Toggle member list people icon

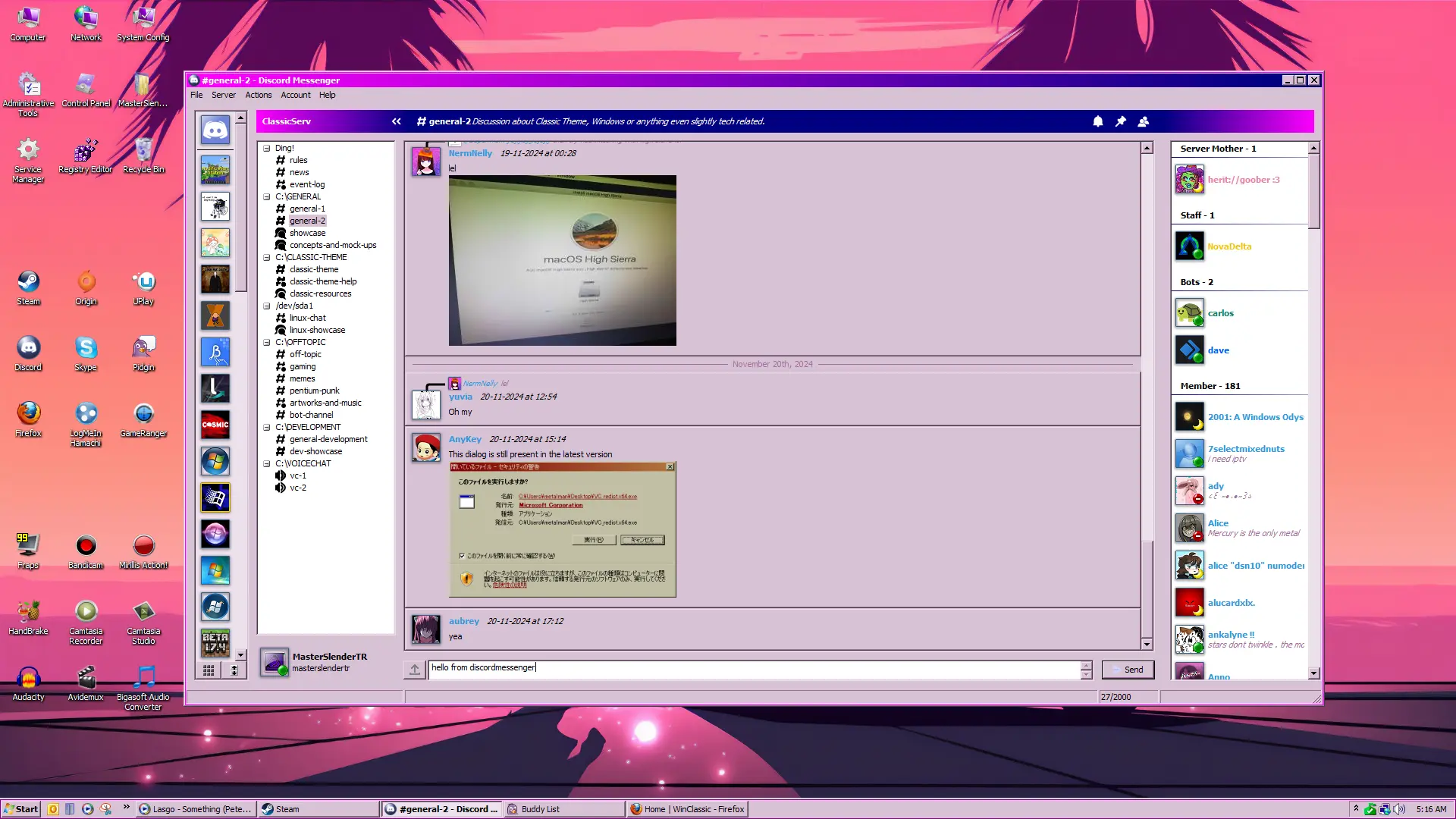pos(1144,121)
